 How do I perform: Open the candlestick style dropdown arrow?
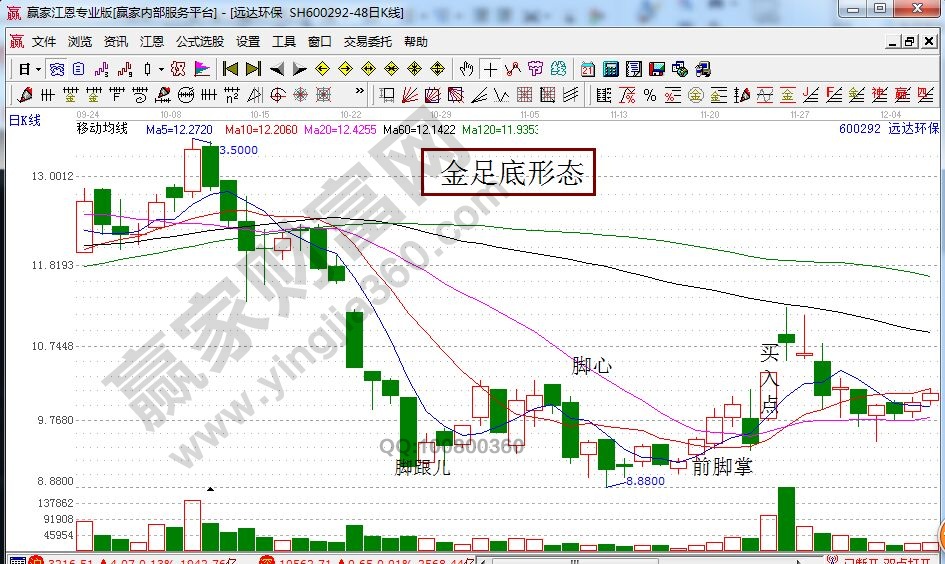(x=162, y=69)
